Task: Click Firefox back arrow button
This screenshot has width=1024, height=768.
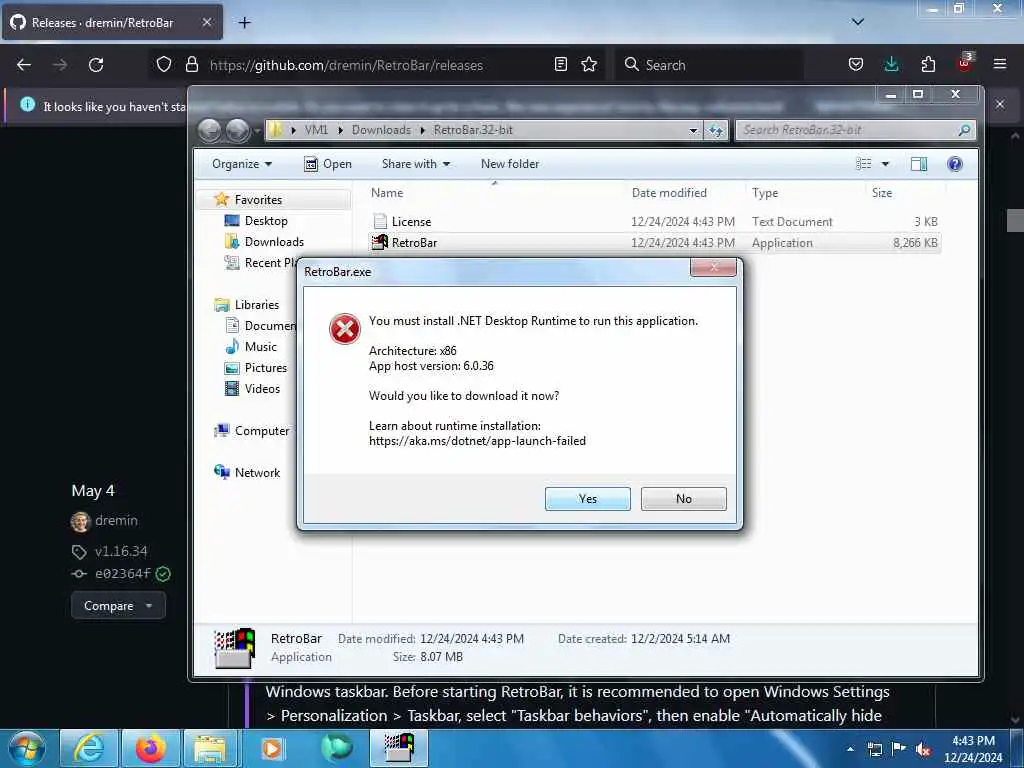Action: pyautogui.click(x=24, y=65)
